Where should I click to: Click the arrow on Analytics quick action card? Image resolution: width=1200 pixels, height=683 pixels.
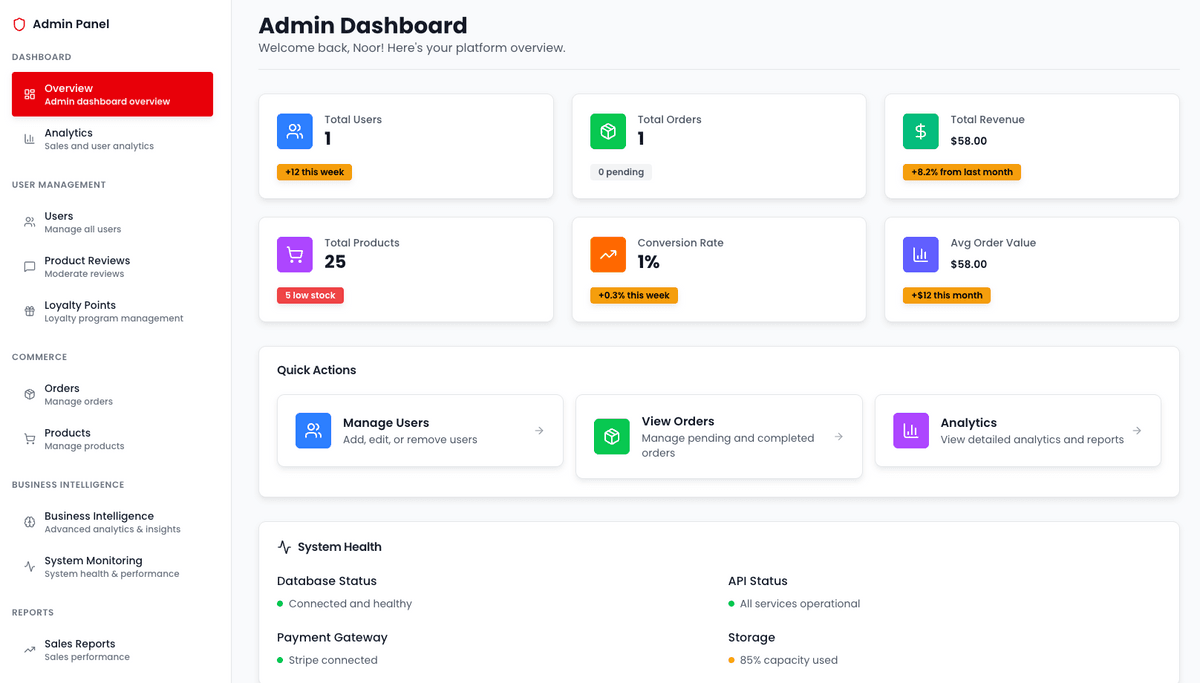[x=1137, y=431]
